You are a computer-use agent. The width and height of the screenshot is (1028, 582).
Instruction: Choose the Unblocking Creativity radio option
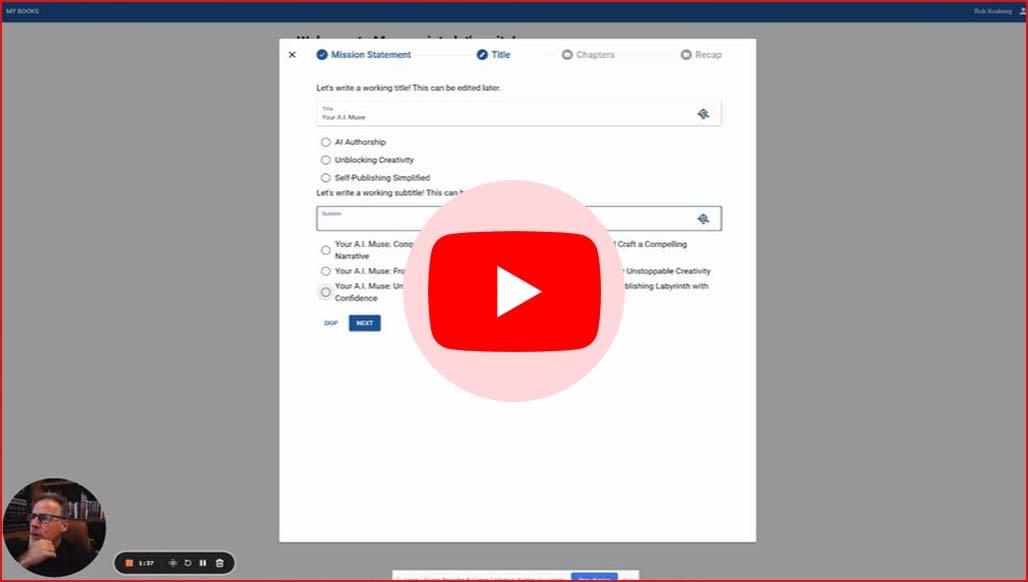pos(326,160)
